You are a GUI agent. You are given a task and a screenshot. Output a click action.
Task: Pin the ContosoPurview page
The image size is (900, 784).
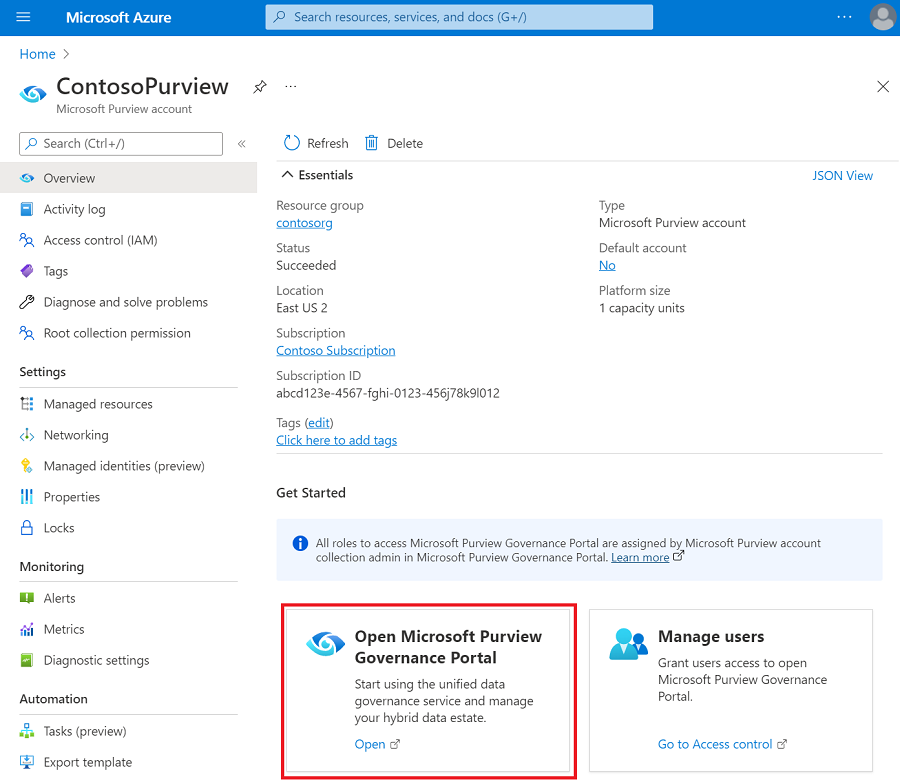[x=260, y=87]
